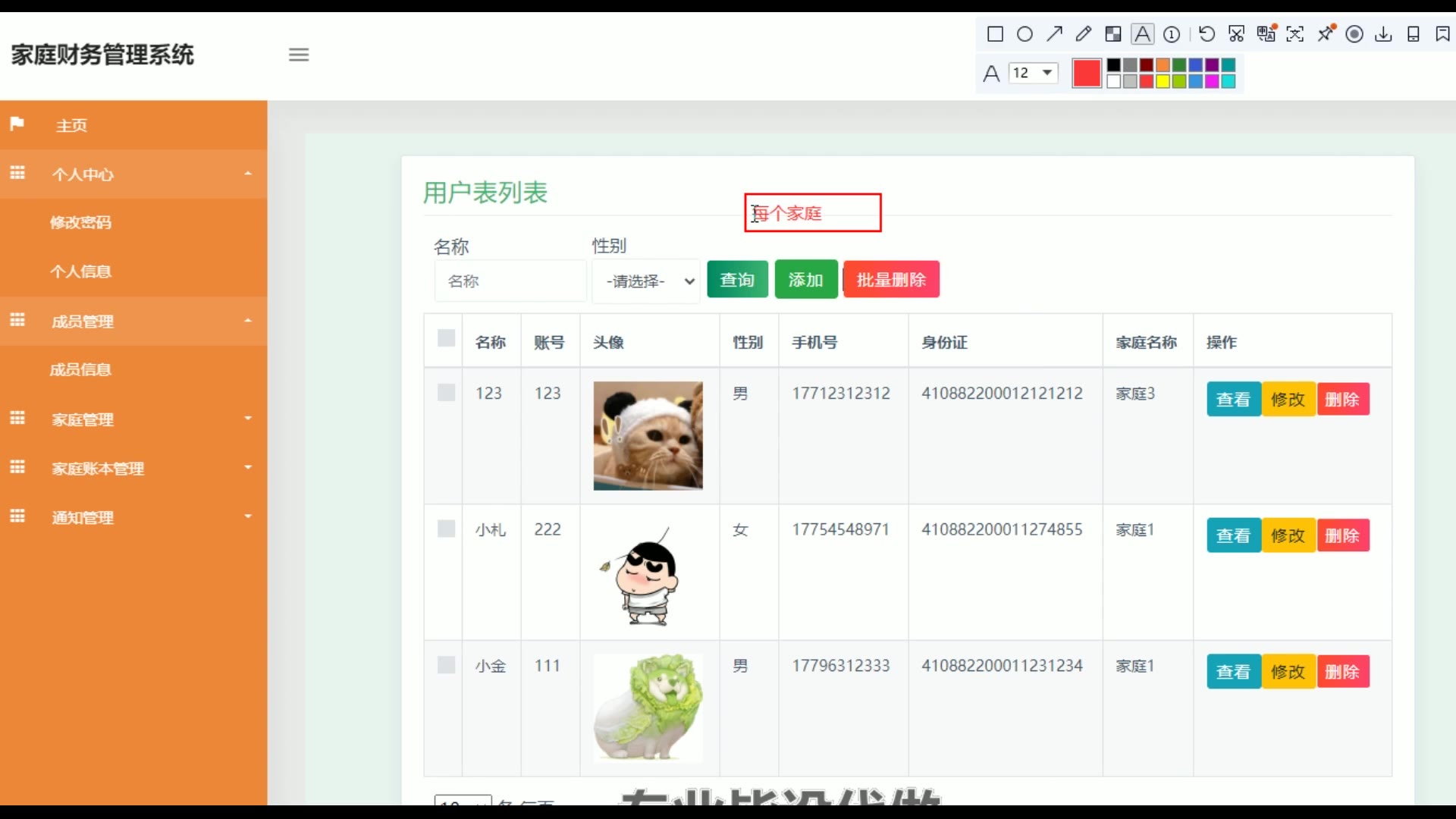
Task: Click the cabbage dog avatar of 小金
Action: click(x=648, y=708)
